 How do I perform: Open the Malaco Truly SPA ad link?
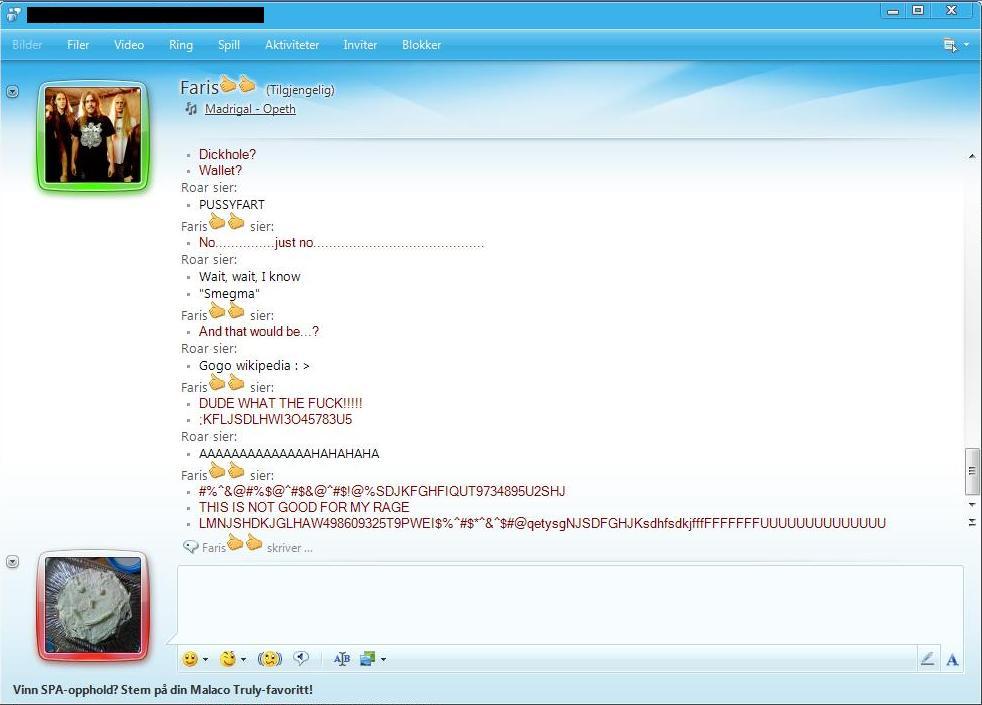pyautogui.click(x=163, y=690)
